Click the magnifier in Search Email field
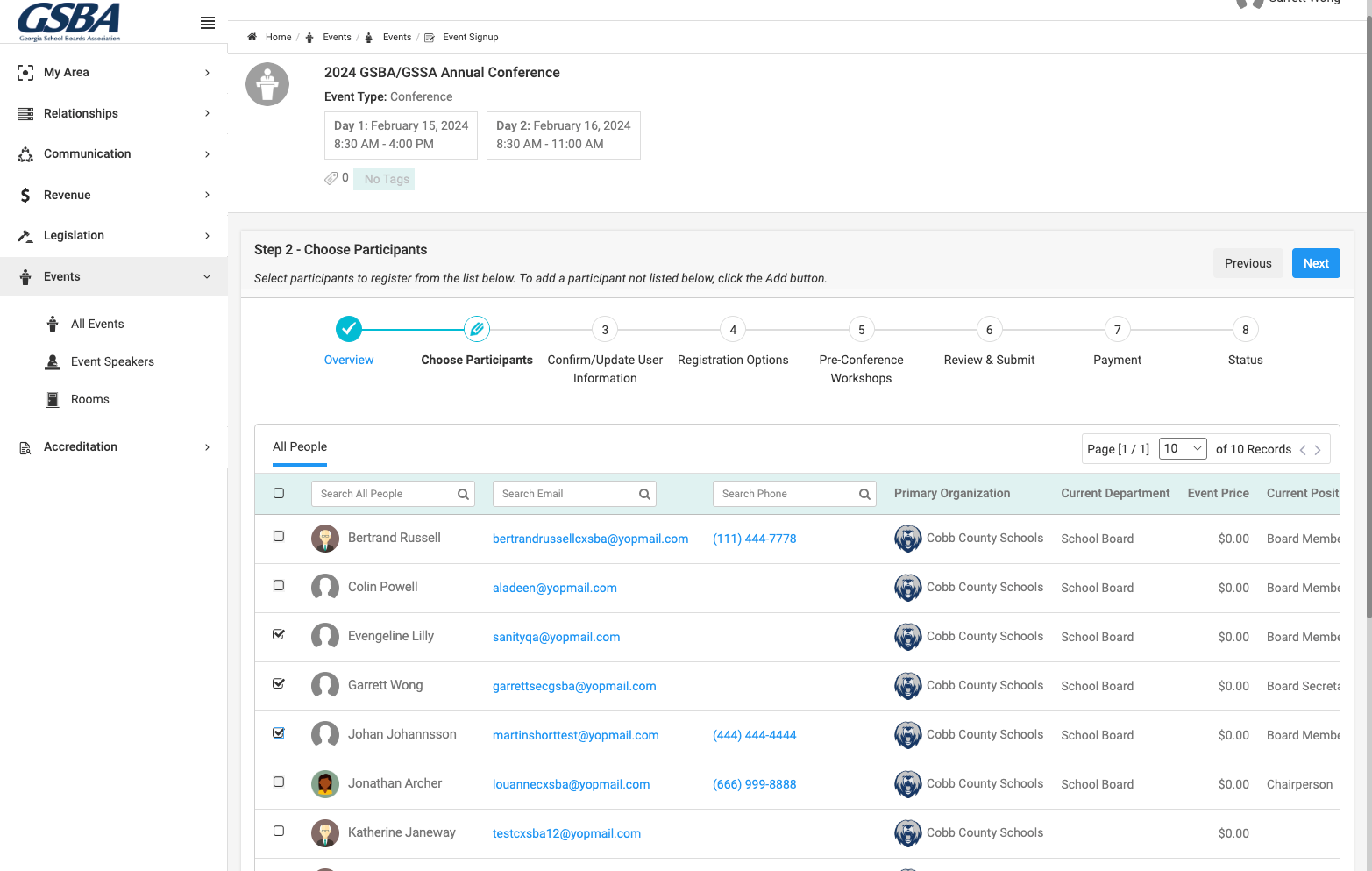 (644, 494)
